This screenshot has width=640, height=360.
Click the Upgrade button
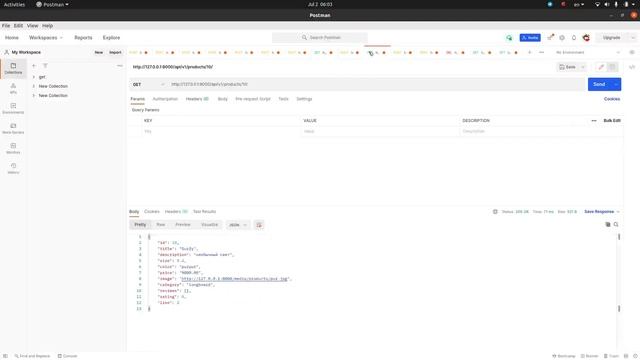[x=611, y=38]
